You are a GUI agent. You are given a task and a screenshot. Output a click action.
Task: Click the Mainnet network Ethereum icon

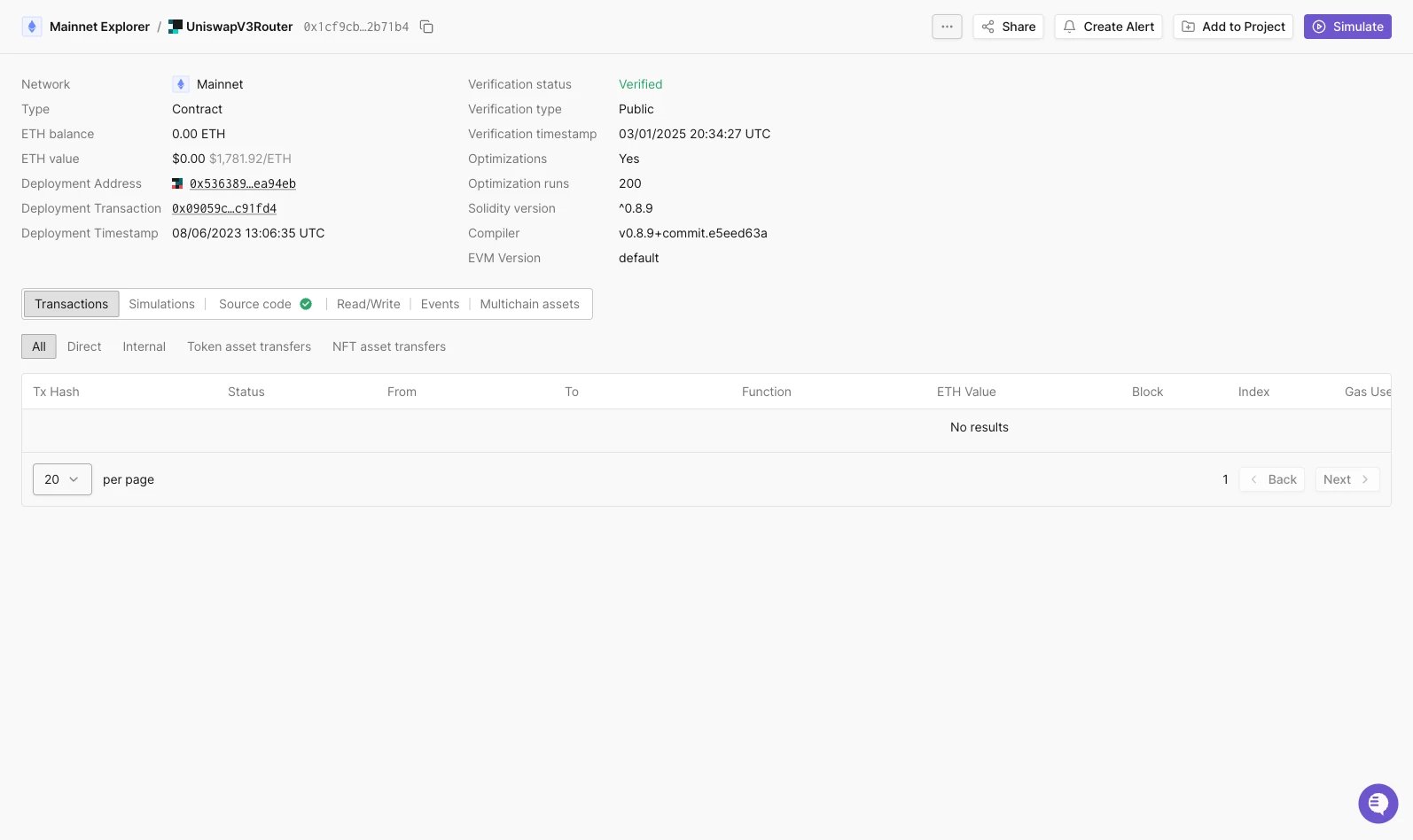tap(181, 84)
